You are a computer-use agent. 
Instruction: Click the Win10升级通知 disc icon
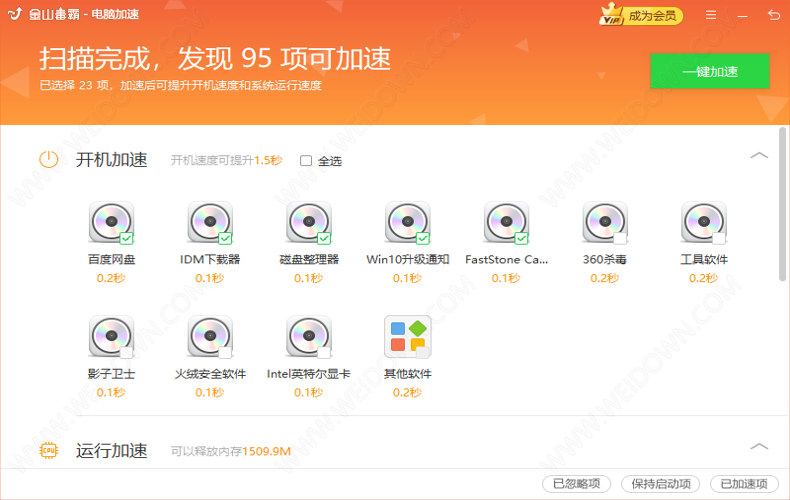[x=408, y=222]
